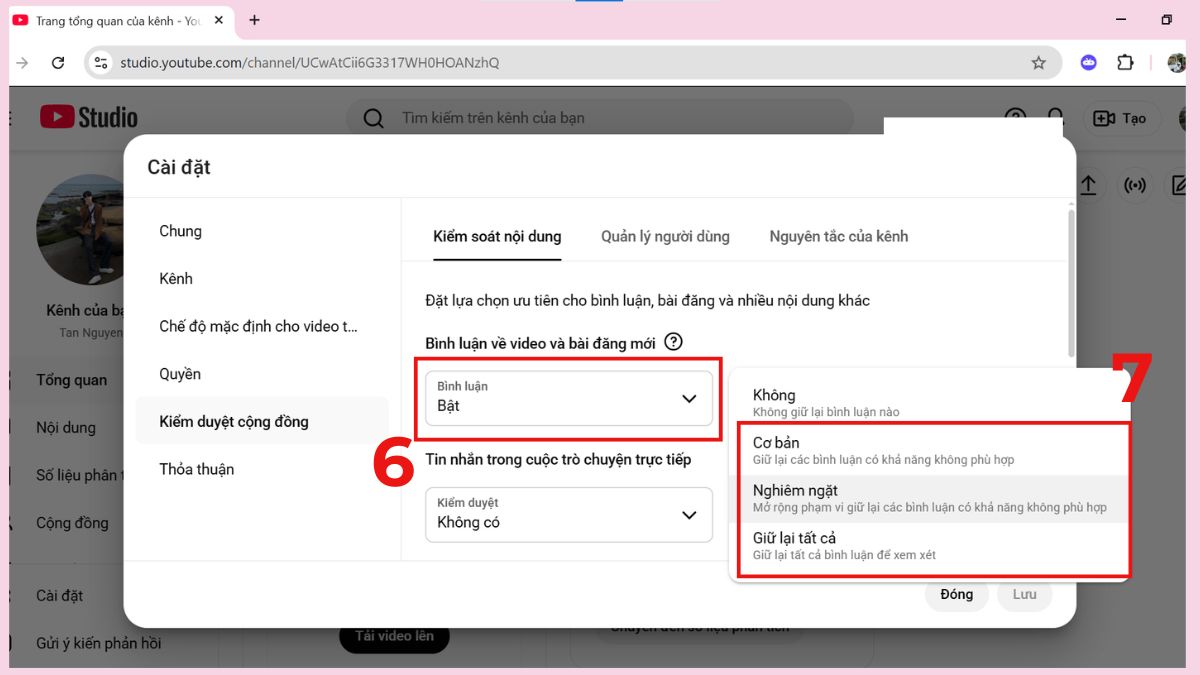The image size is (1200, 675).
Task: Click the Studio search field
Action: tap(600, 118)
